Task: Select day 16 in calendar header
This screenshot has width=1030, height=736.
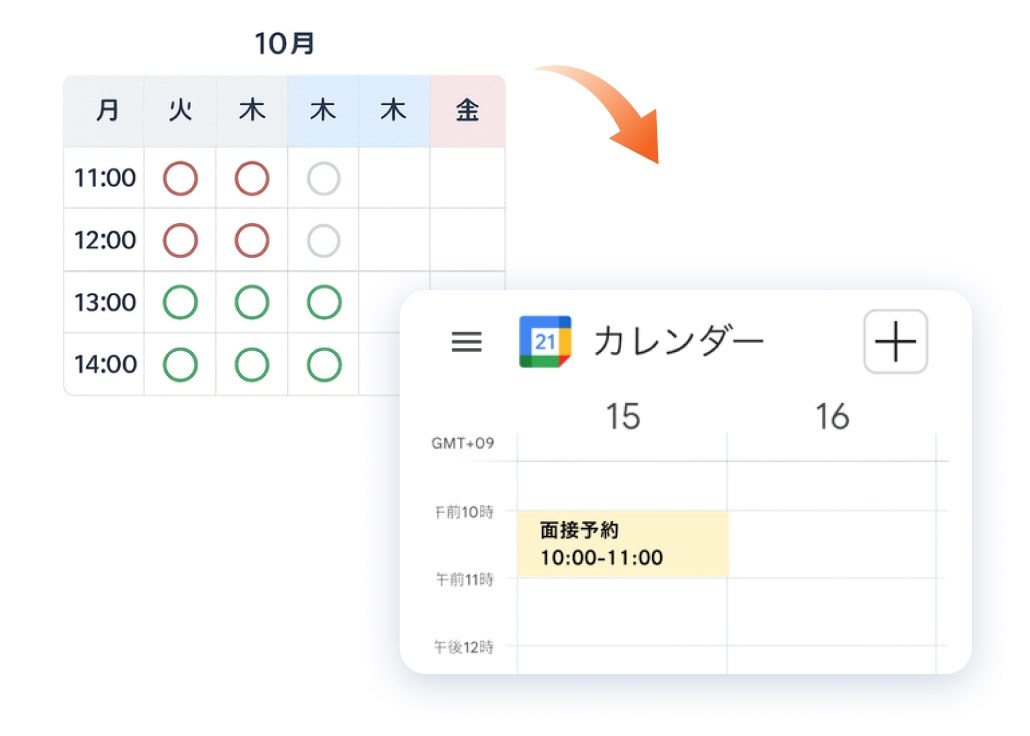Action: pyautogui.click(x=832, y=416)
